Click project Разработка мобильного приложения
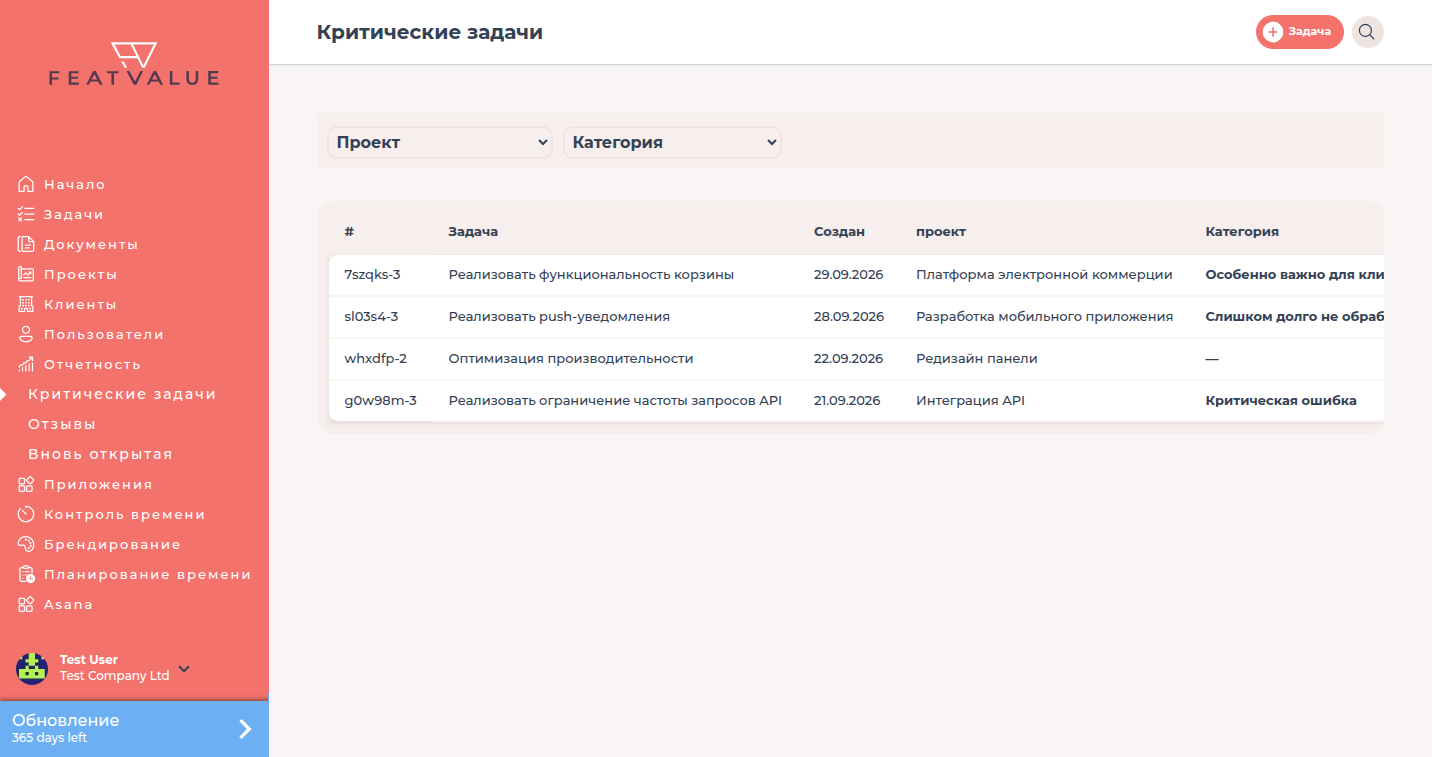 coord(1044,316)
